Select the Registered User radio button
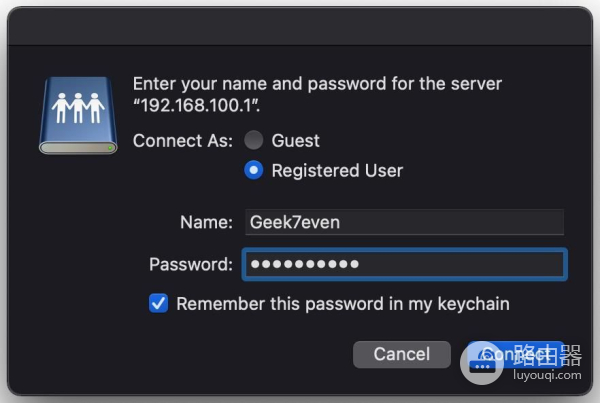This screenshot has width=600, height=403. [254, 170]
